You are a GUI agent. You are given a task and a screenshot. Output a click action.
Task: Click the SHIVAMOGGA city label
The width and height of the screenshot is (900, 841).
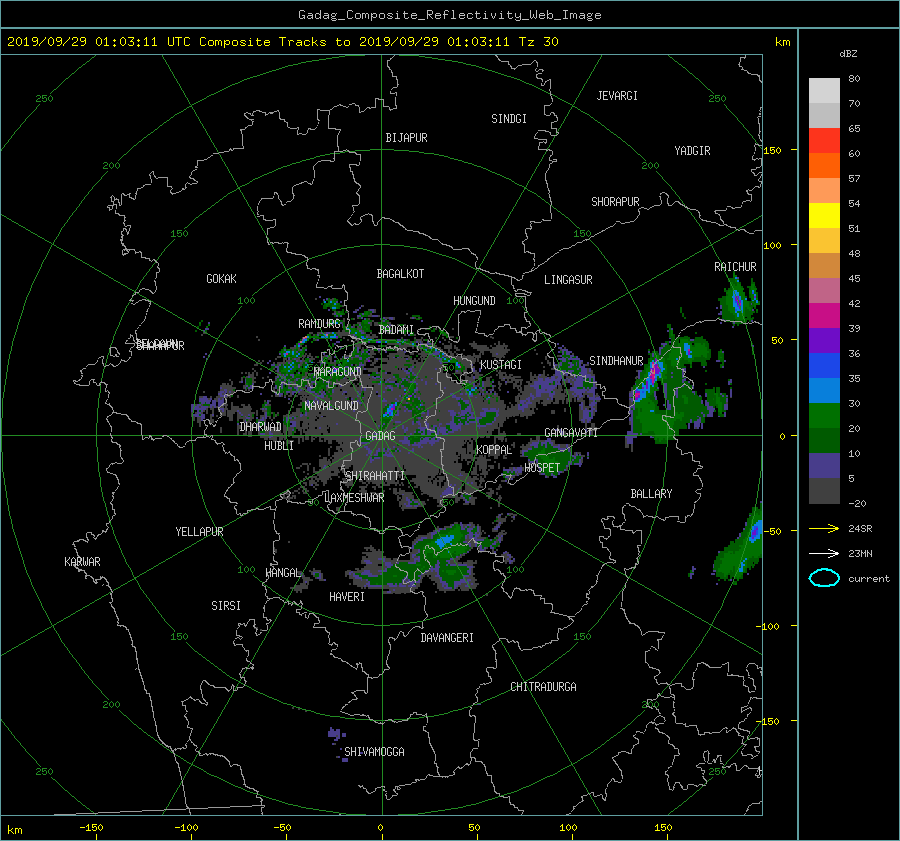point(374,751)
